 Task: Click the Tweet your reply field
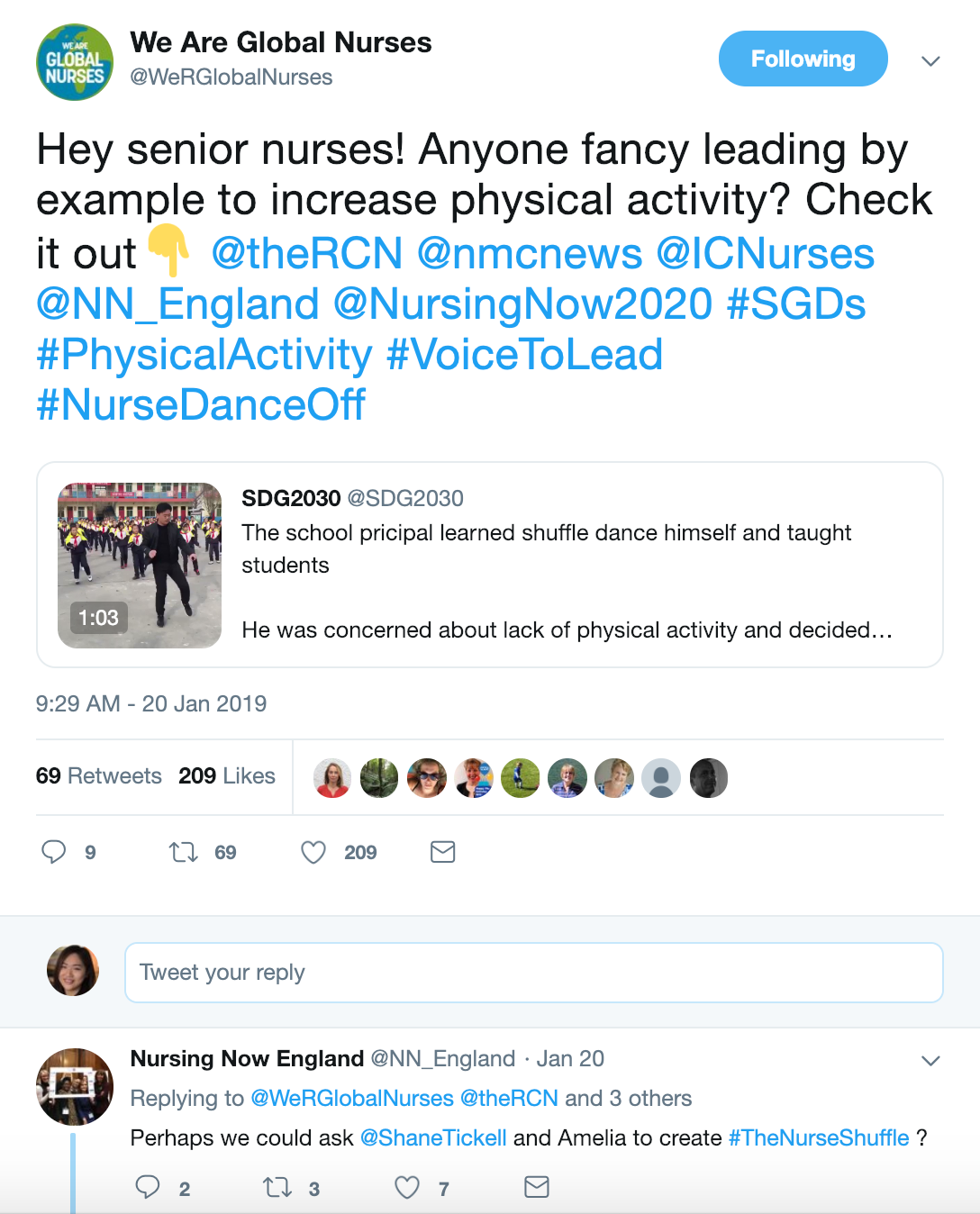(x=533, y=973)
